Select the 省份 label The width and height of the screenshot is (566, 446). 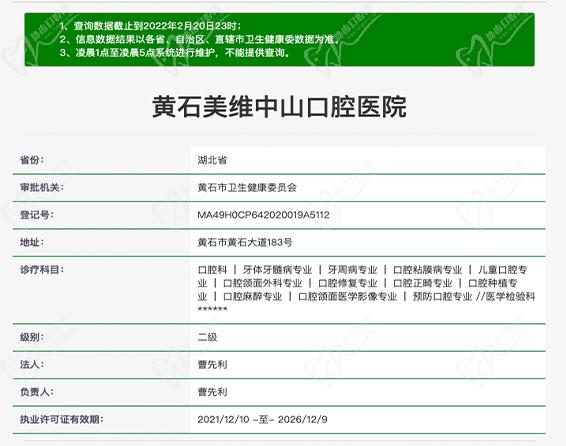tap(32, 160)
